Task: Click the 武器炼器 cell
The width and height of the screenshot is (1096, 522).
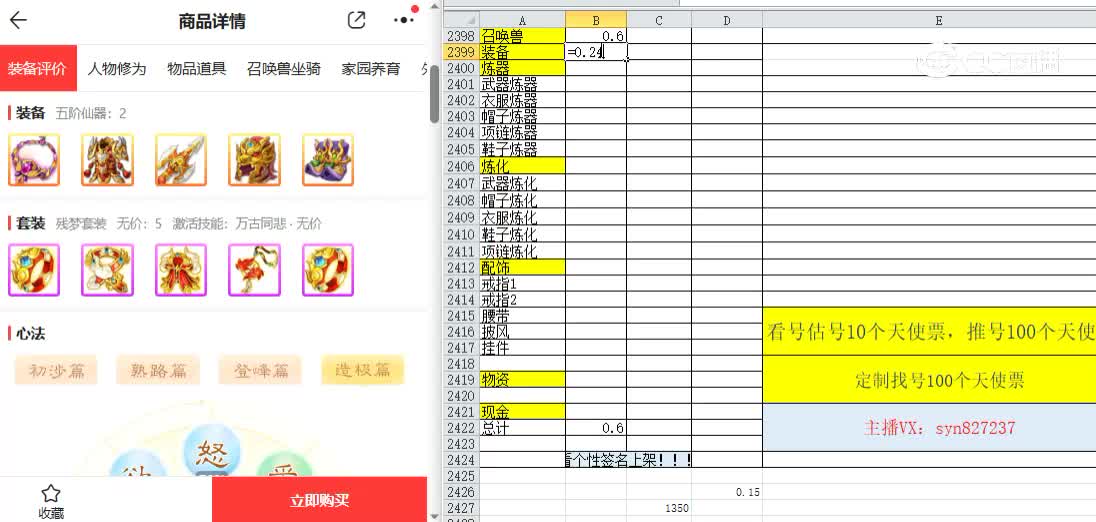Action: 522,85
